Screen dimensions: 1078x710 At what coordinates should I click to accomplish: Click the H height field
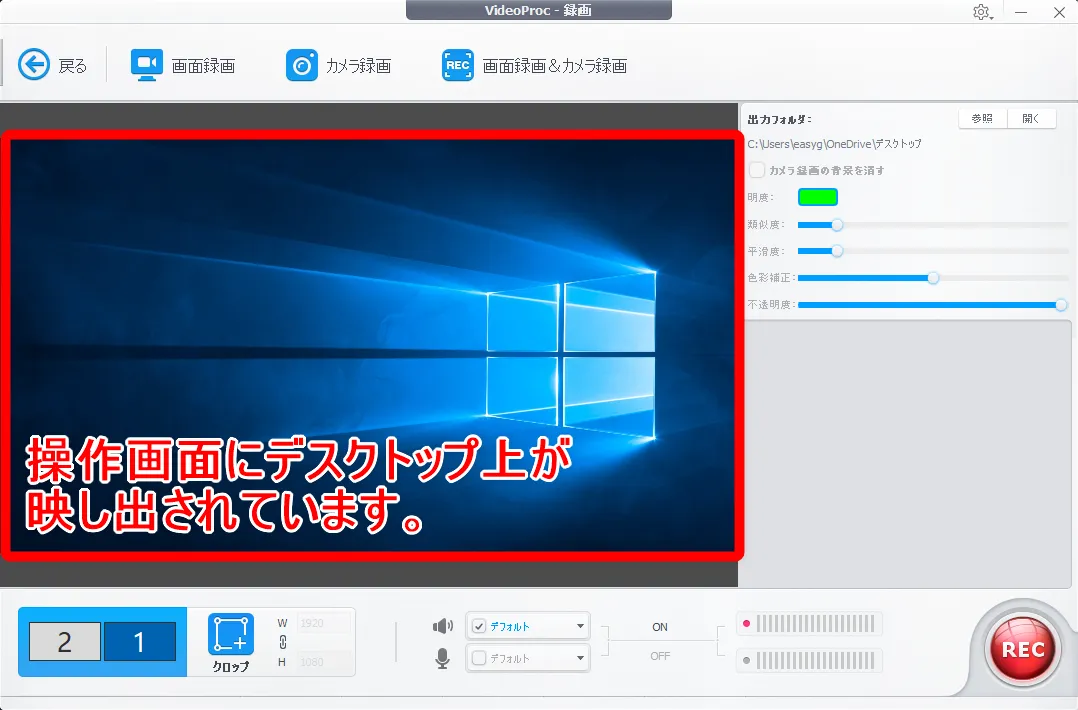[324, 662]
